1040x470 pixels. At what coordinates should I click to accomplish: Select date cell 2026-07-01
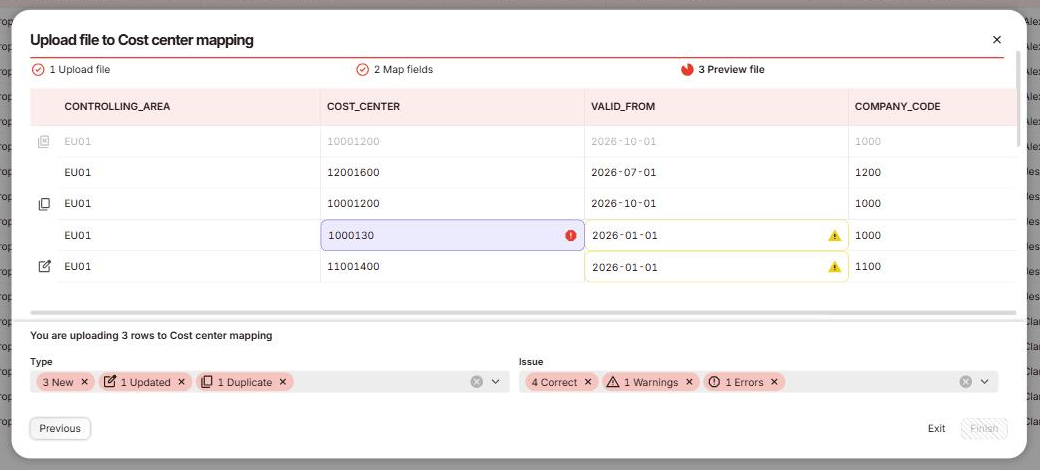coord(716,172)
